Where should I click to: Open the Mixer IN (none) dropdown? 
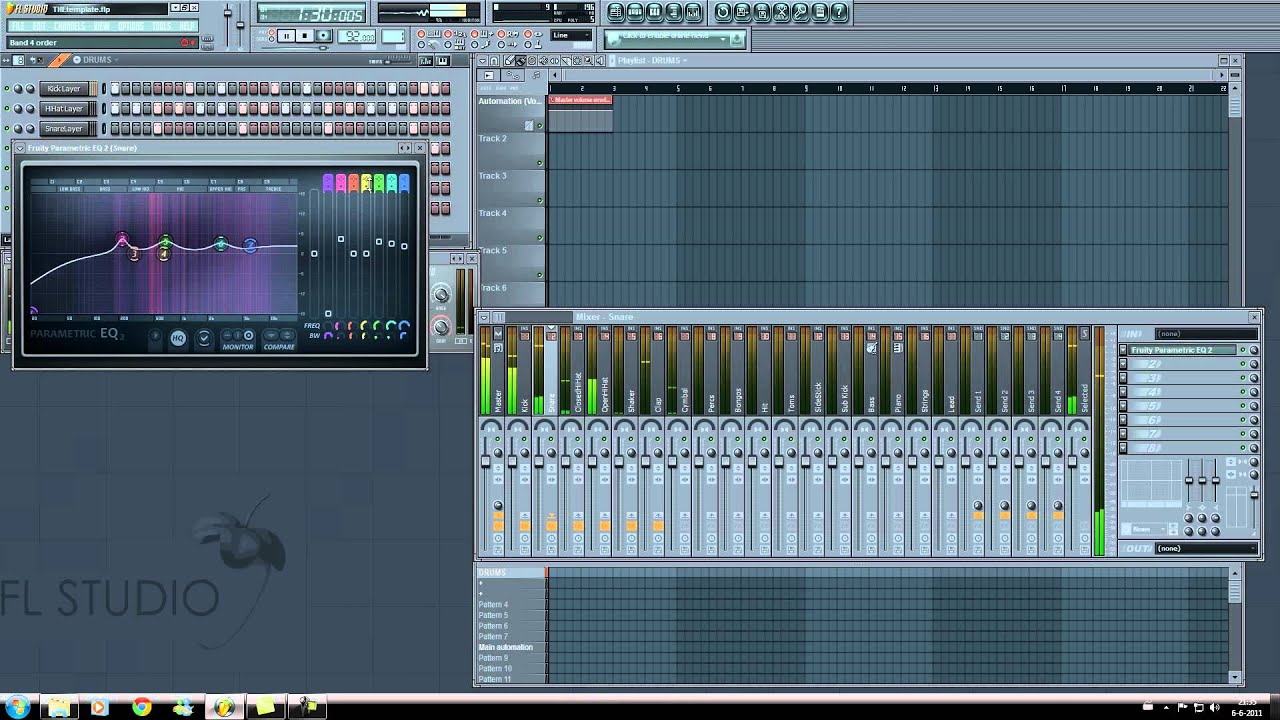coord(1205,334)
